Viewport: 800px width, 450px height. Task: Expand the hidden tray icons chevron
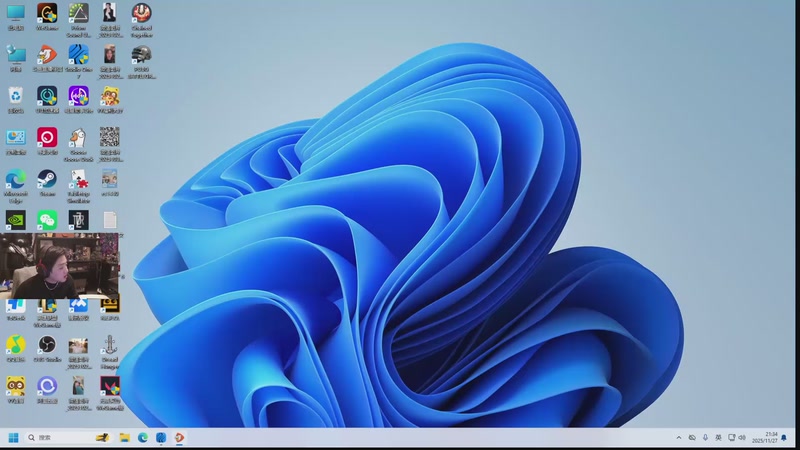(x=679, y=438)
